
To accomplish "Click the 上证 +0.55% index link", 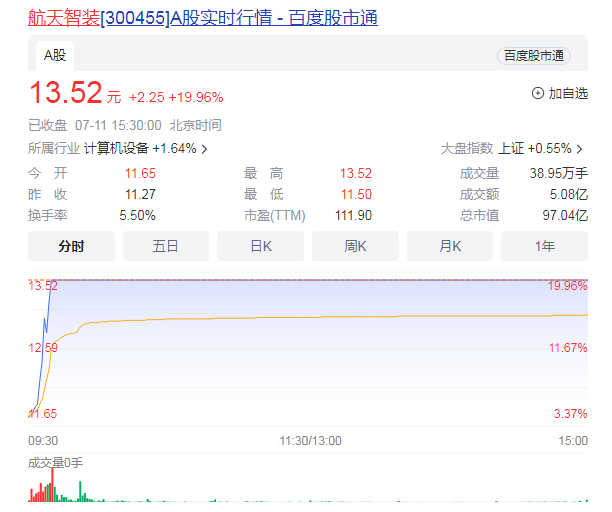I will click(535, 149).
